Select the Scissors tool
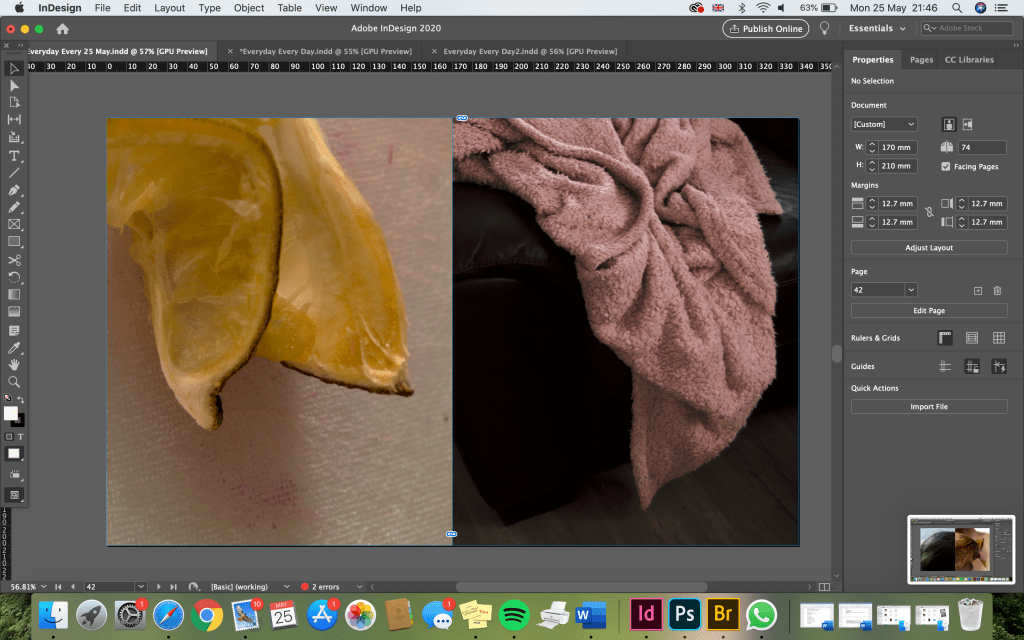This screenshot has width=1024, height=640. tap(14, 260)
